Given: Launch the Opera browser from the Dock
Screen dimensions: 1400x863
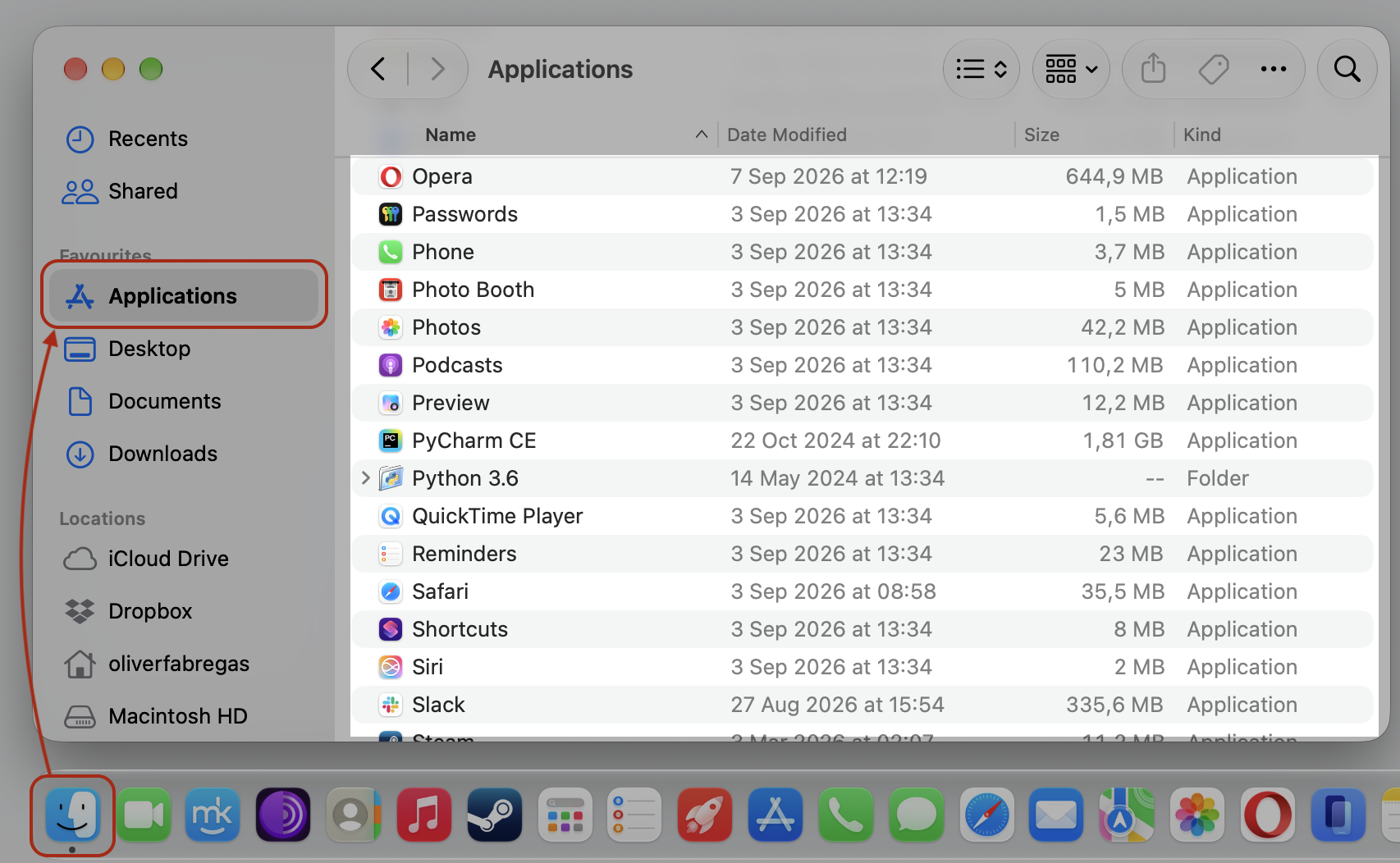Looking at the screenshot, I should [x=1267, y=815].
